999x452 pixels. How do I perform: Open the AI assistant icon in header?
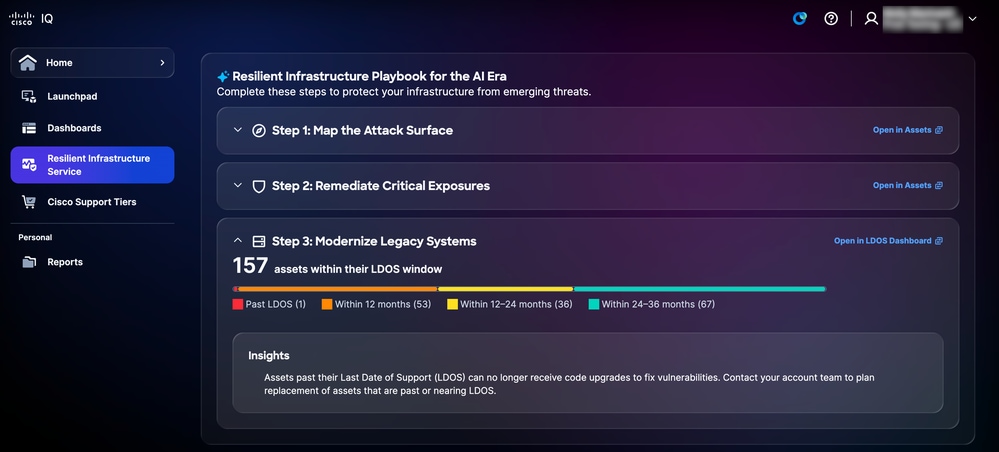pyautogui.click(x=800, y=18)
